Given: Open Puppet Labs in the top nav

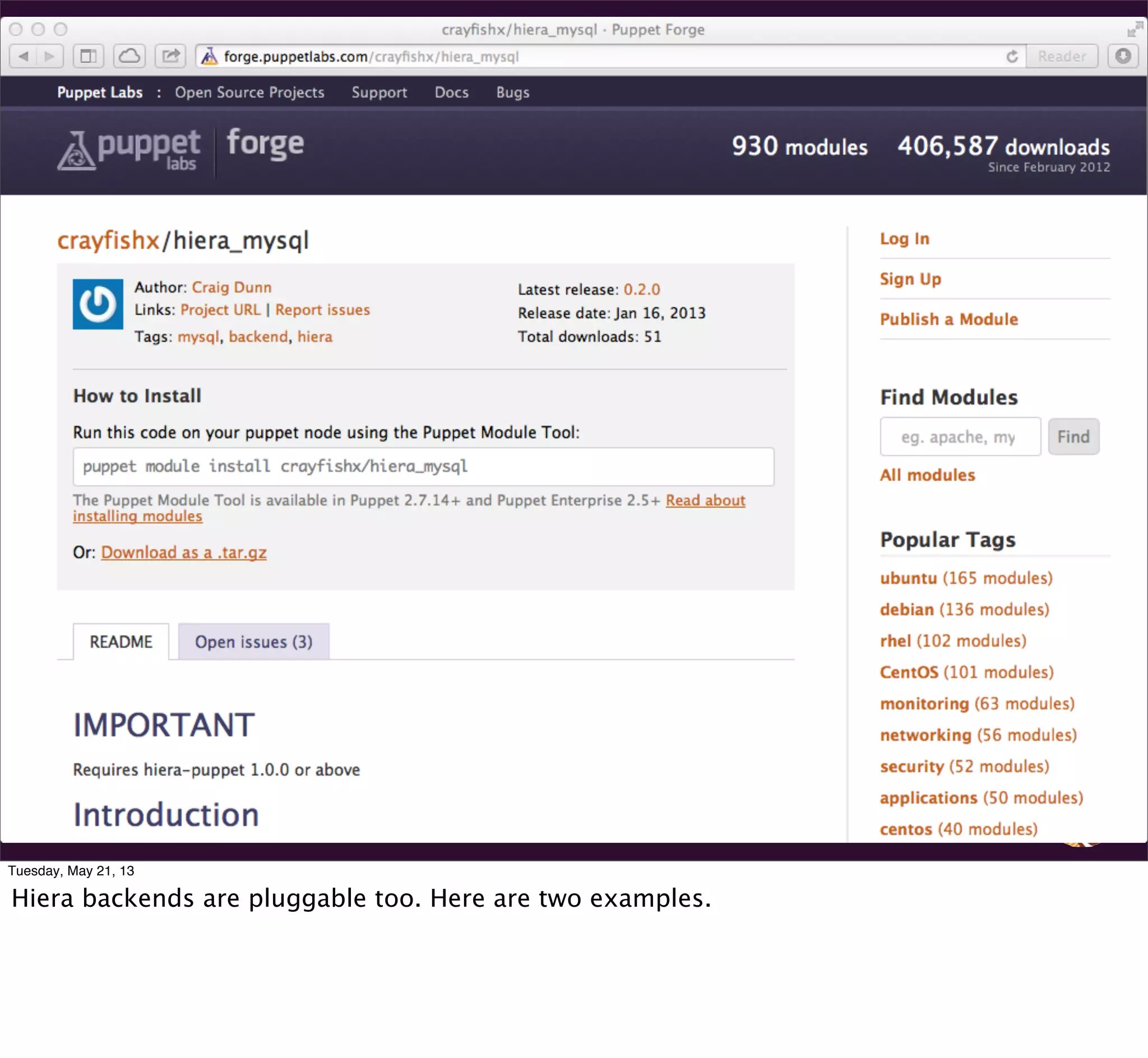Looking at the screenshot, I should [100, 92].
